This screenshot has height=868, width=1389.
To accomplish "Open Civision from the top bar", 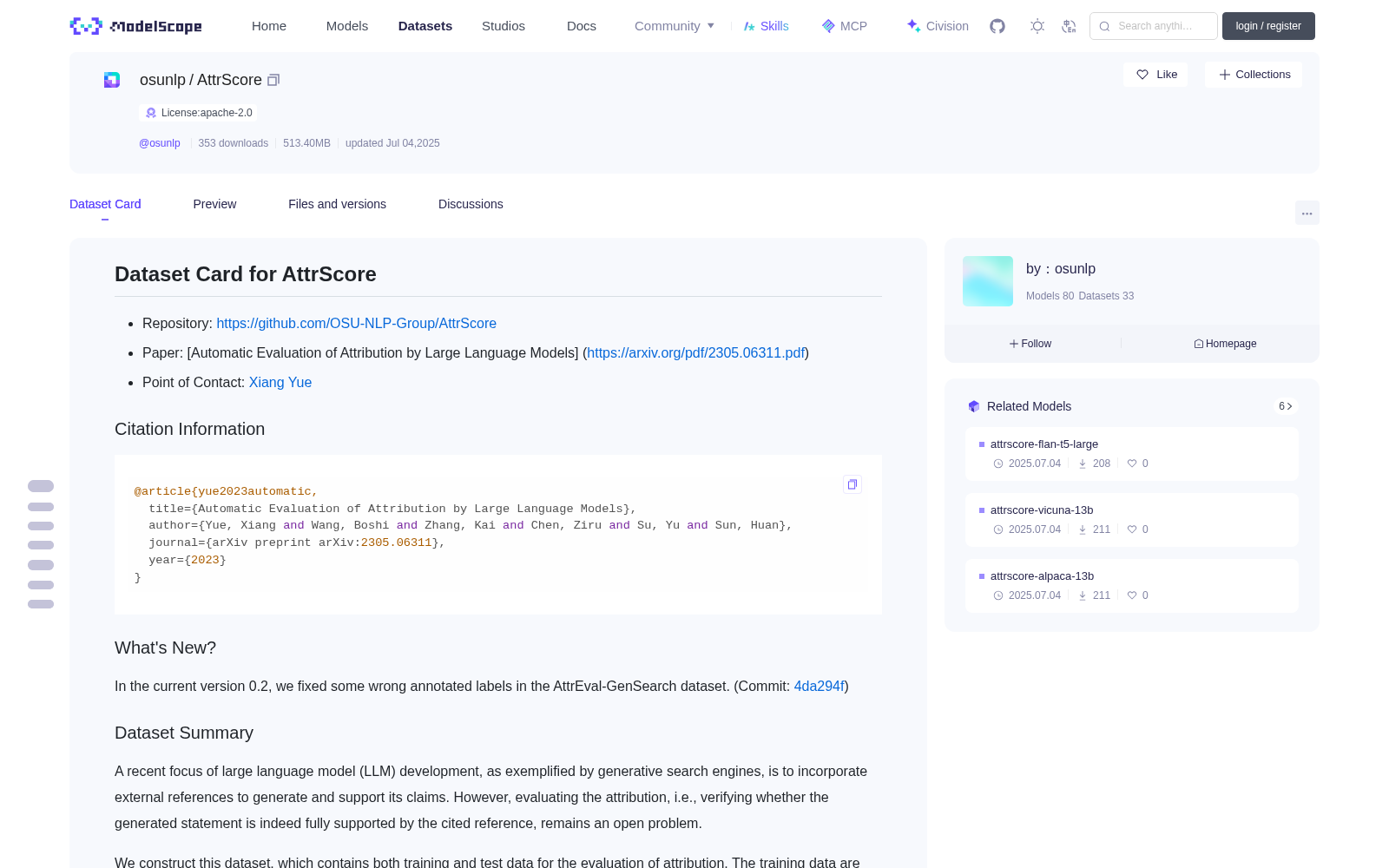I will pos(938,26).
